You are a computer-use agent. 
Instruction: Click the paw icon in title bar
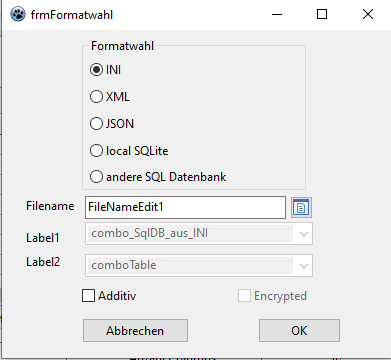(x=17, y=14)
